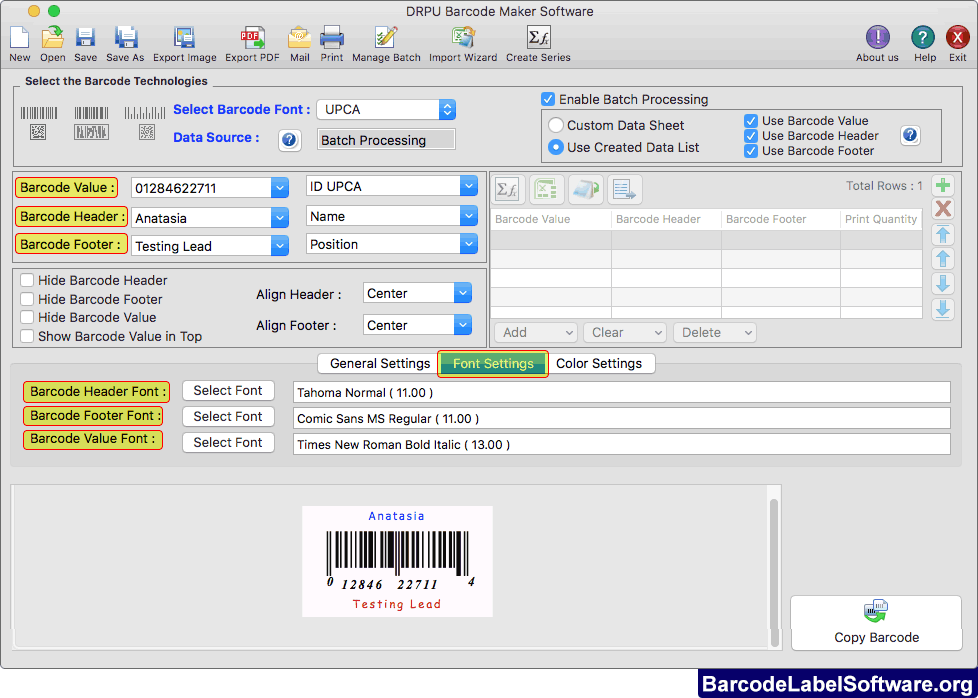
Task: Click the Save toolbar icon
Action: [85, 39]
